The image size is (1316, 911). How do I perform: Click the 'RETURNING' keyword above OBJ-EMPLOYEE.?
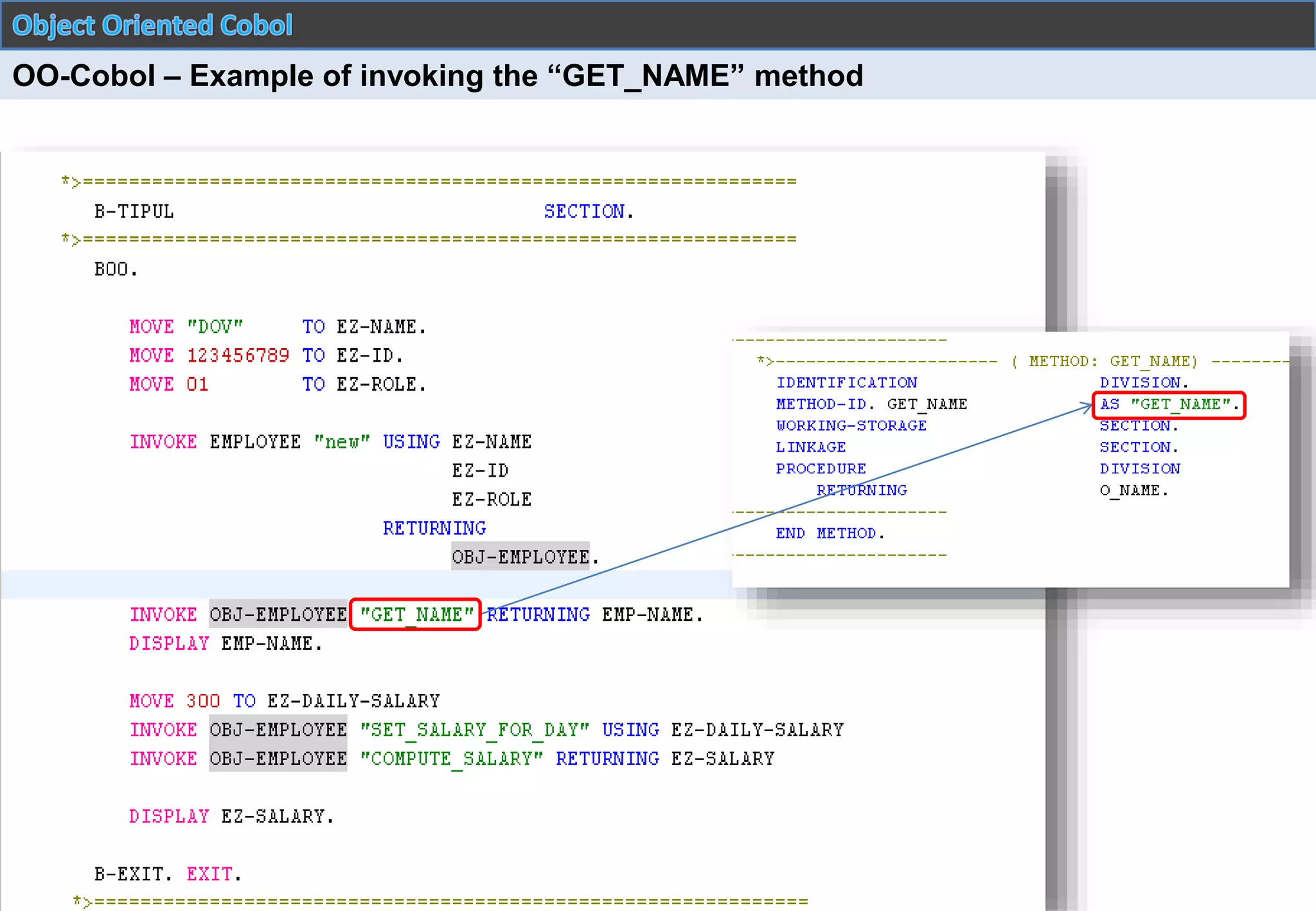click(x=434, y=528)
